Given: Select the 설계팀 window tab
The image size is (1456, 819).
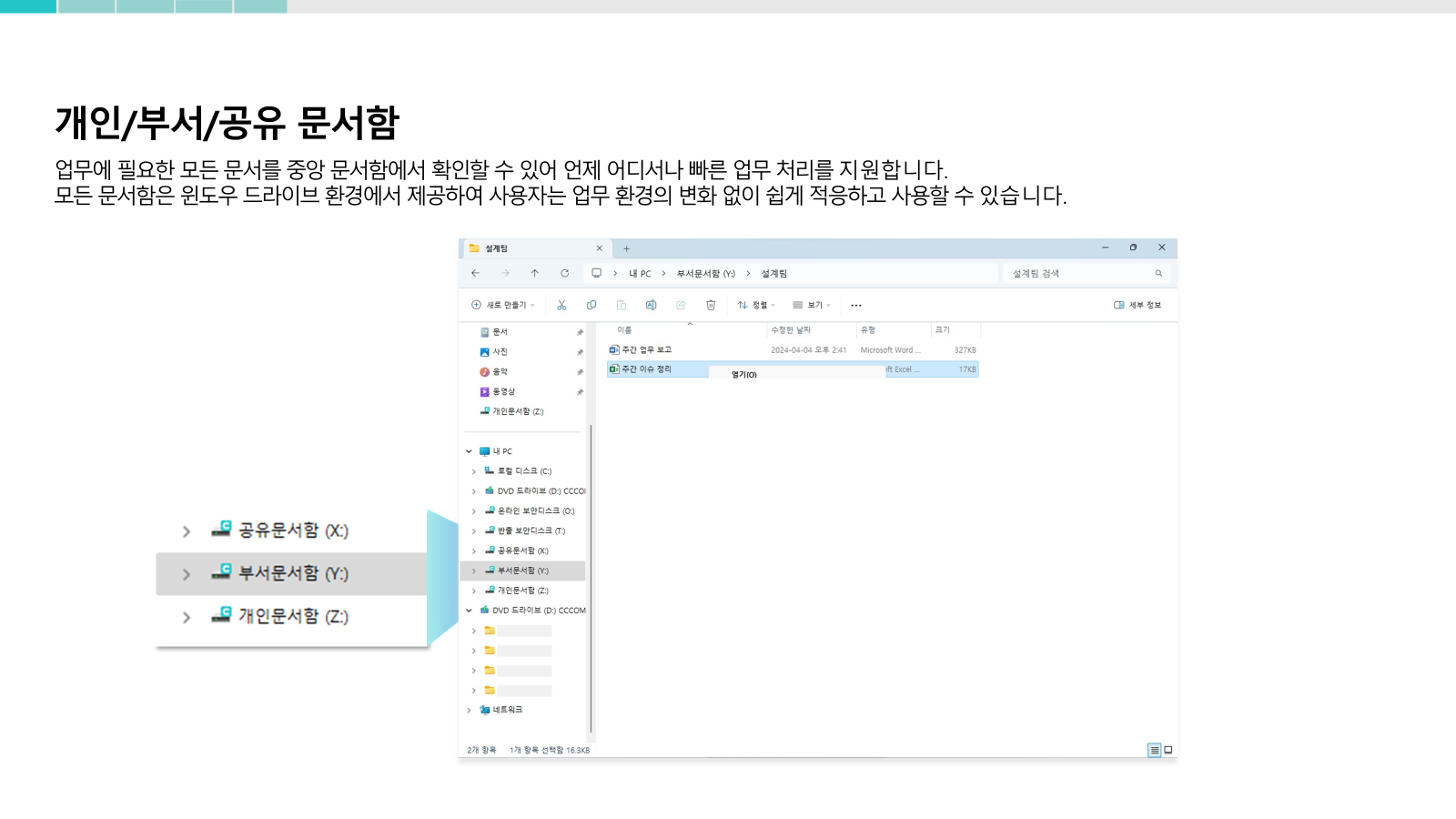Looking at the screenshot, I should click(x=537, y=248).
